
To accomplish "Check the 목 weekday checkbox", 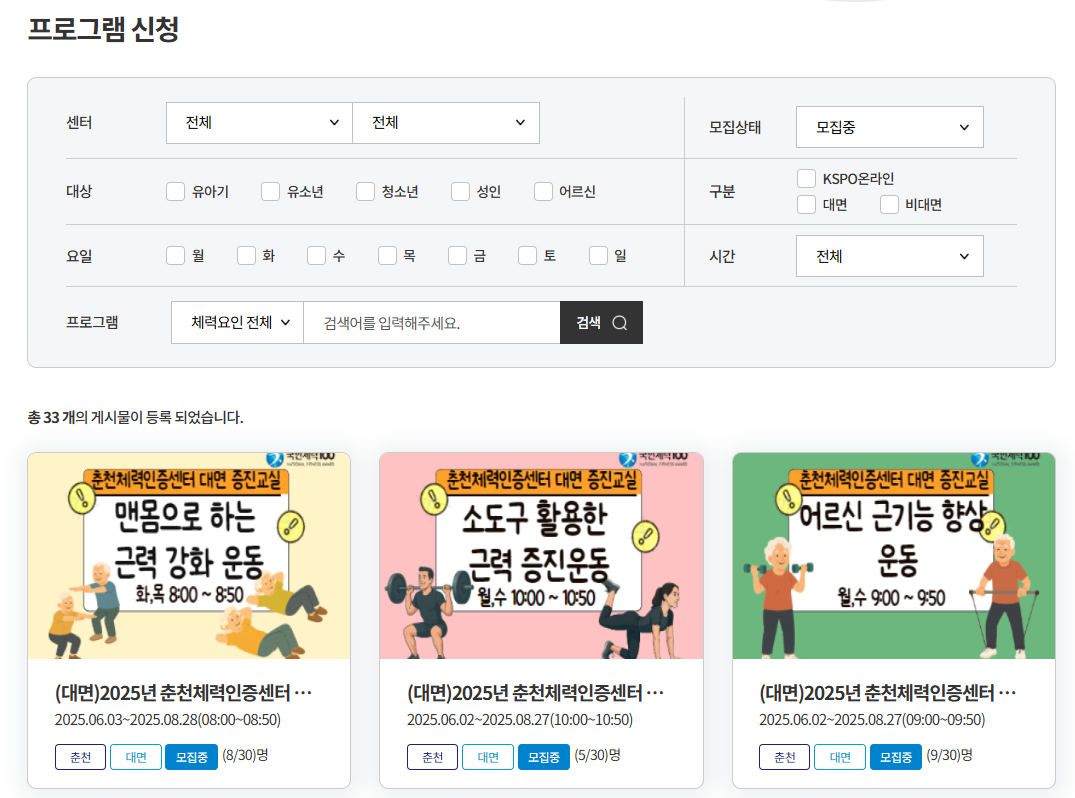I will point(387,256).
